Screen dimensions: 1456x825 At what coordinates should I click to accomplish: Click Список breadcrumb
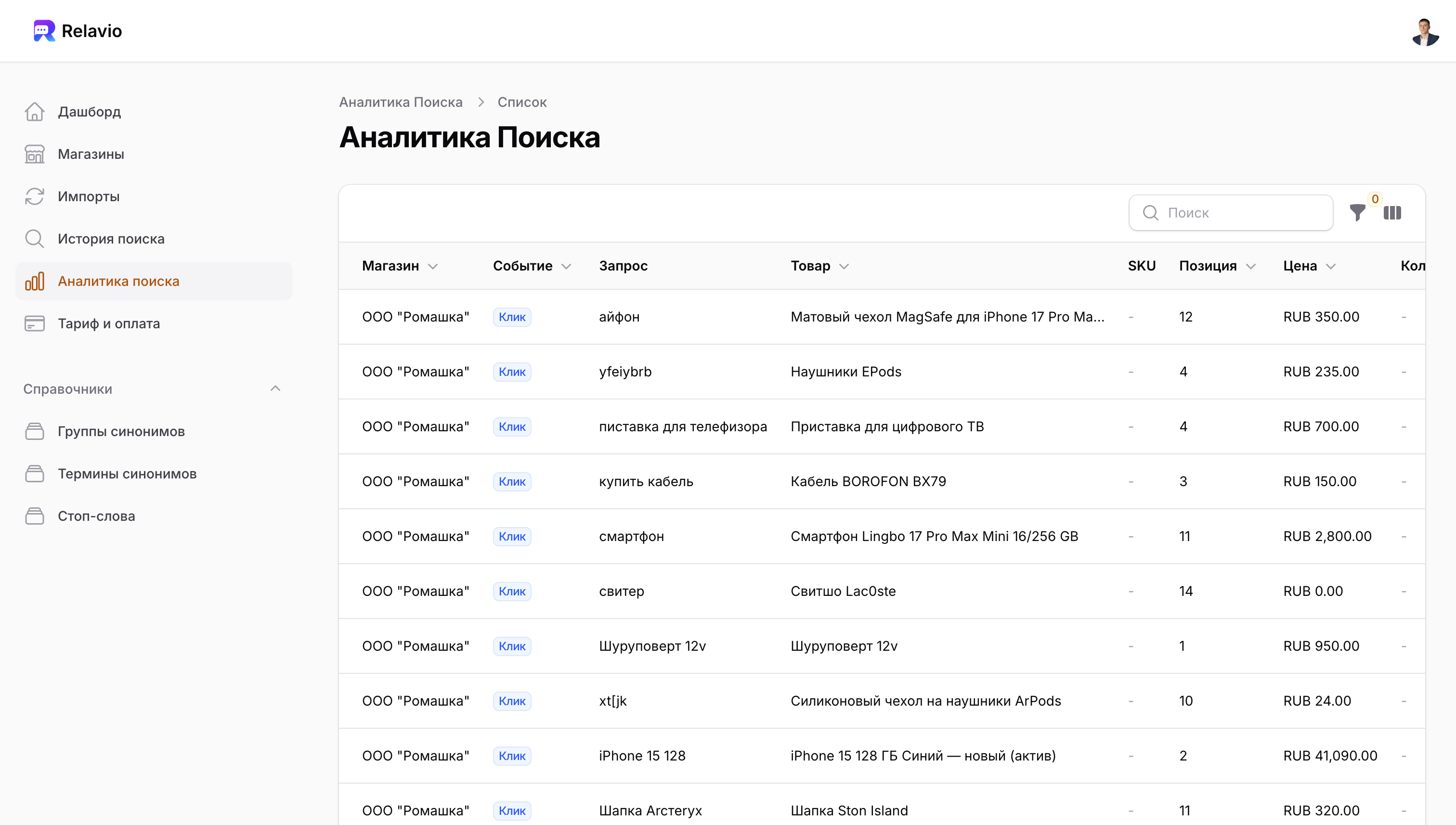[522, 102]
